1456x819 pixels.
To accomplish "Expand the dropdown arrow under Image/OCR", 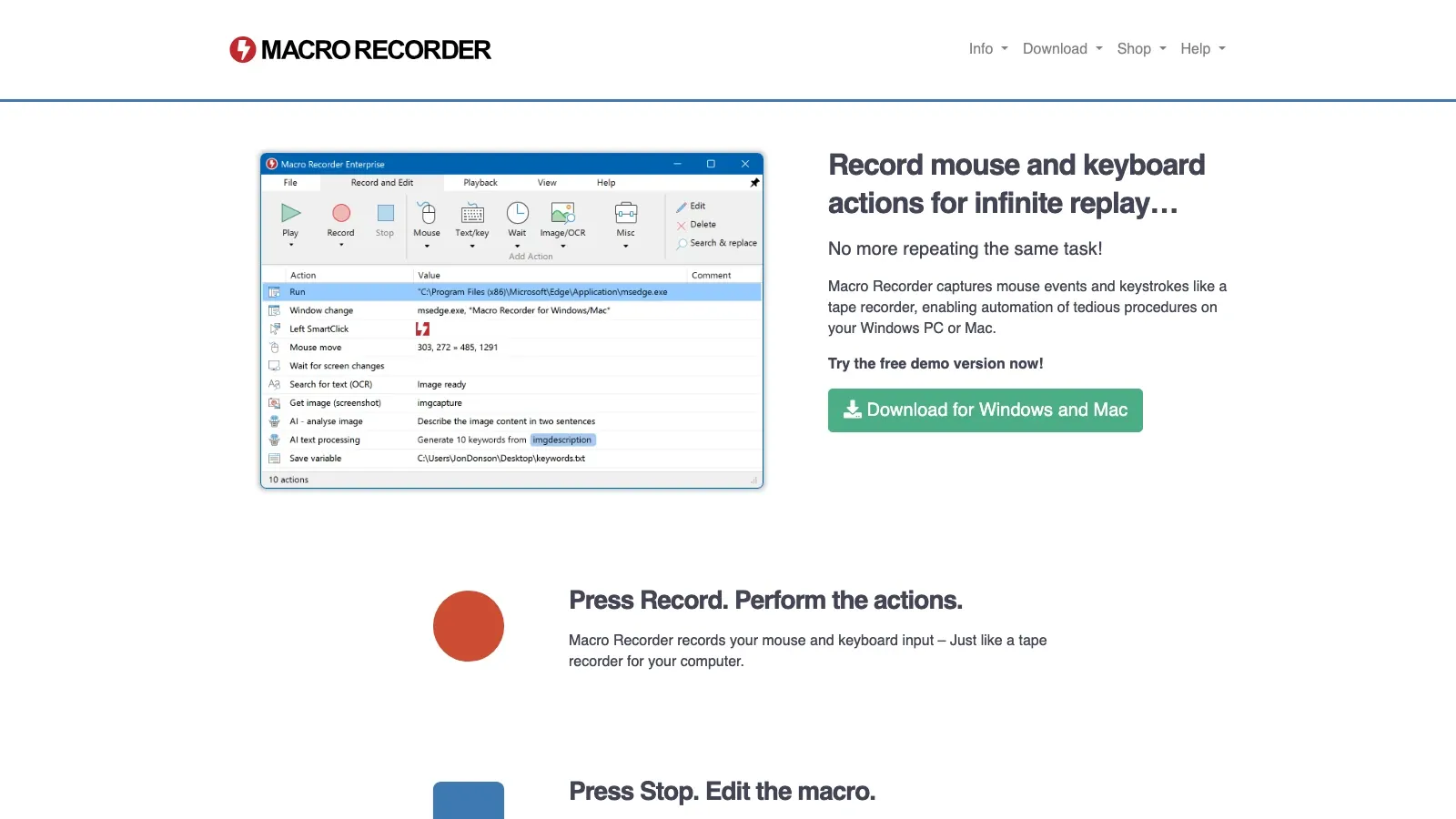I will tap(563, 246).
